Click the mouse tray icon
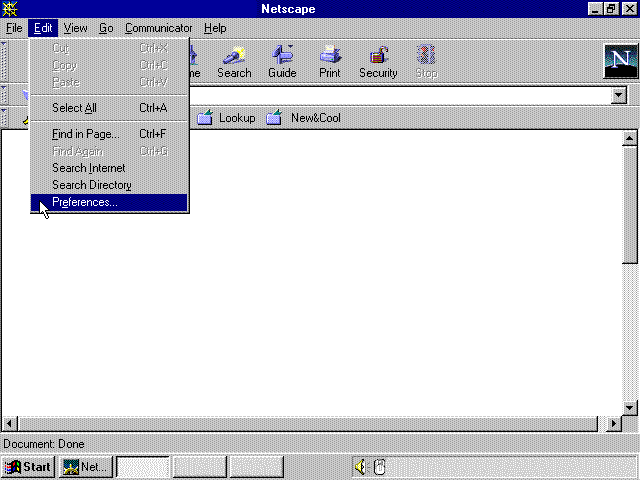 (380, 467)
